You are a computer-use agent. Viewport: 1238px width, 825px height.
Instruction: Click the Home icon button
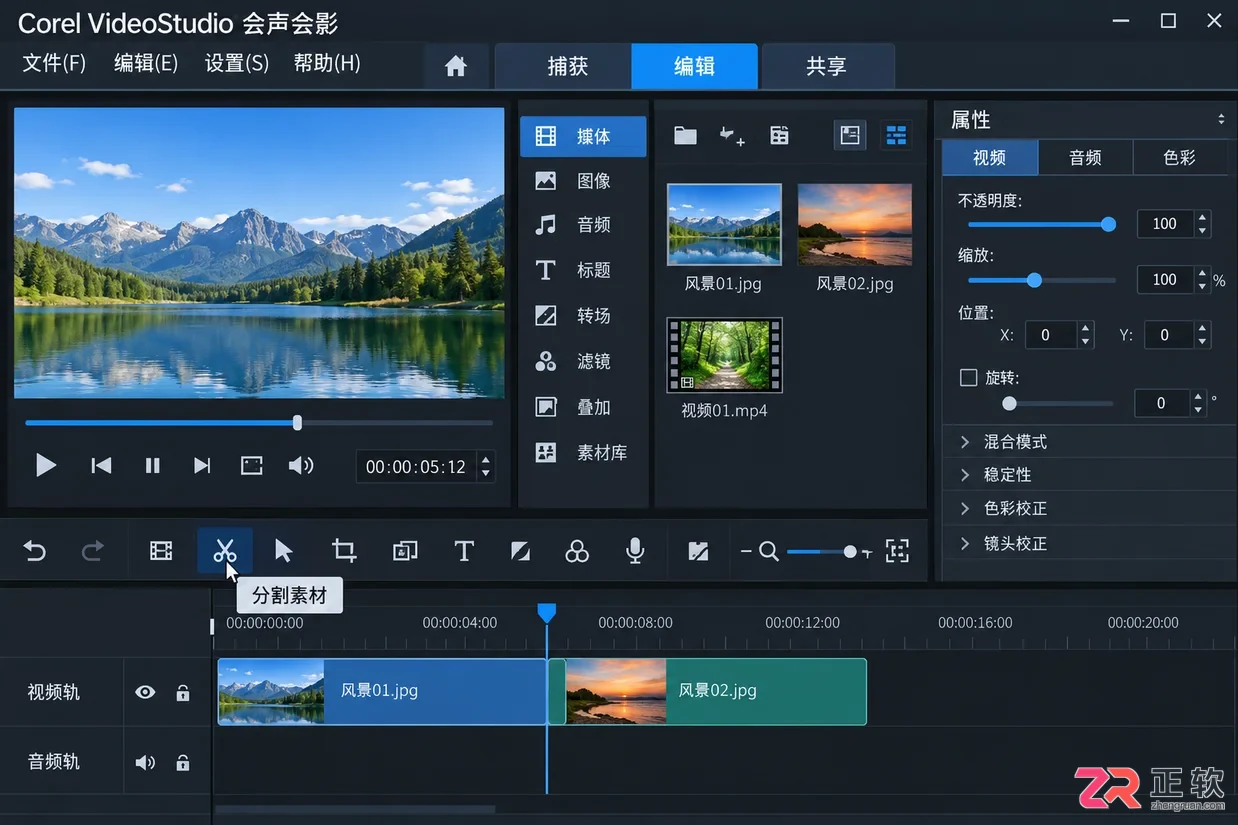[x=456, y=66]
